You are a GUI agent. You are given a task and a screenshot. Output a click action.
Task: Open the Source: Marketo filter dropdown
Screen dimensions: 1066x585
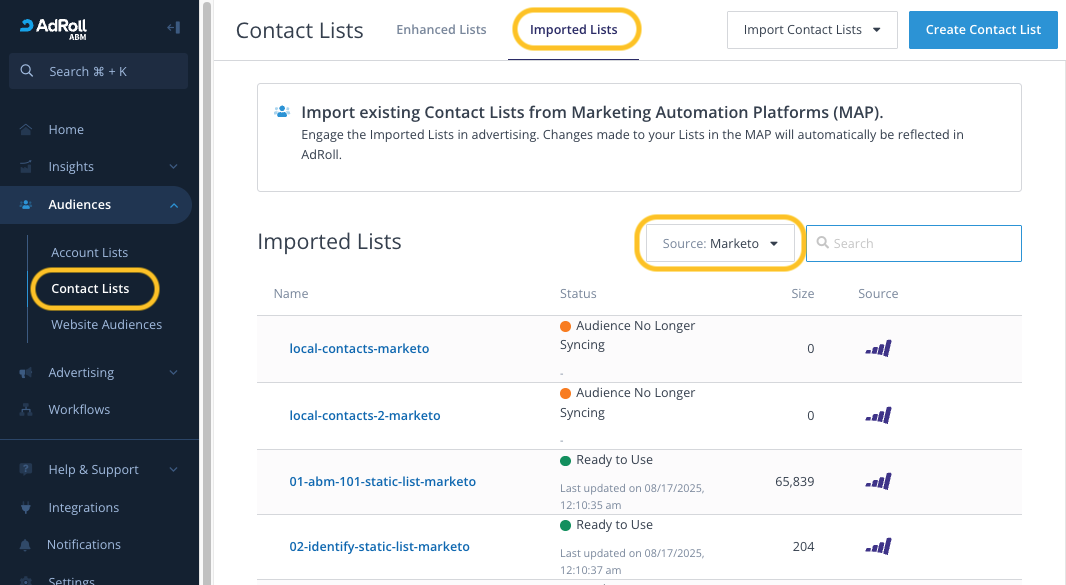pos(720,243)
